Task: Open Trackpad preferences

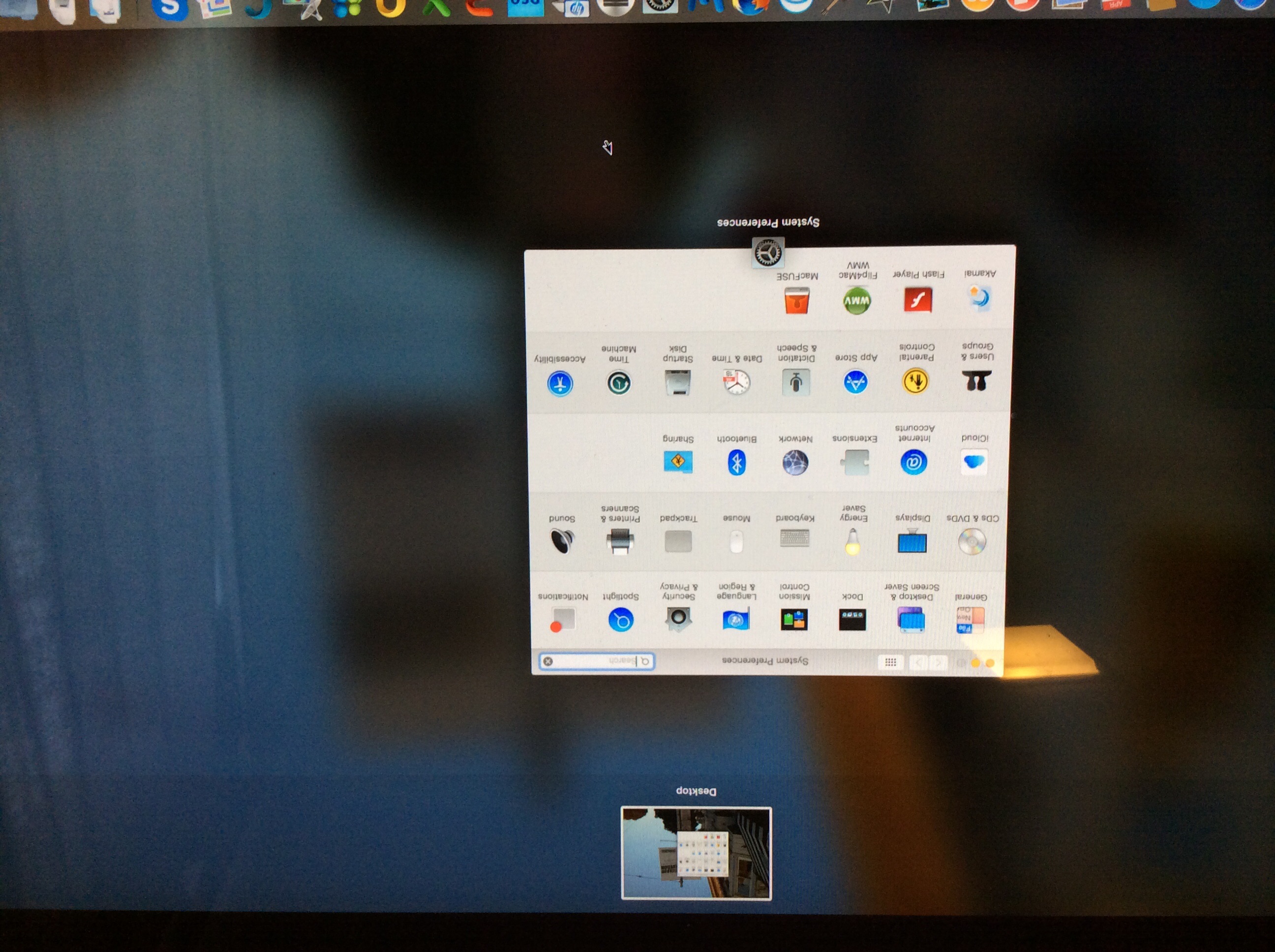Action: pyautogui.click(x=678, y=542)
